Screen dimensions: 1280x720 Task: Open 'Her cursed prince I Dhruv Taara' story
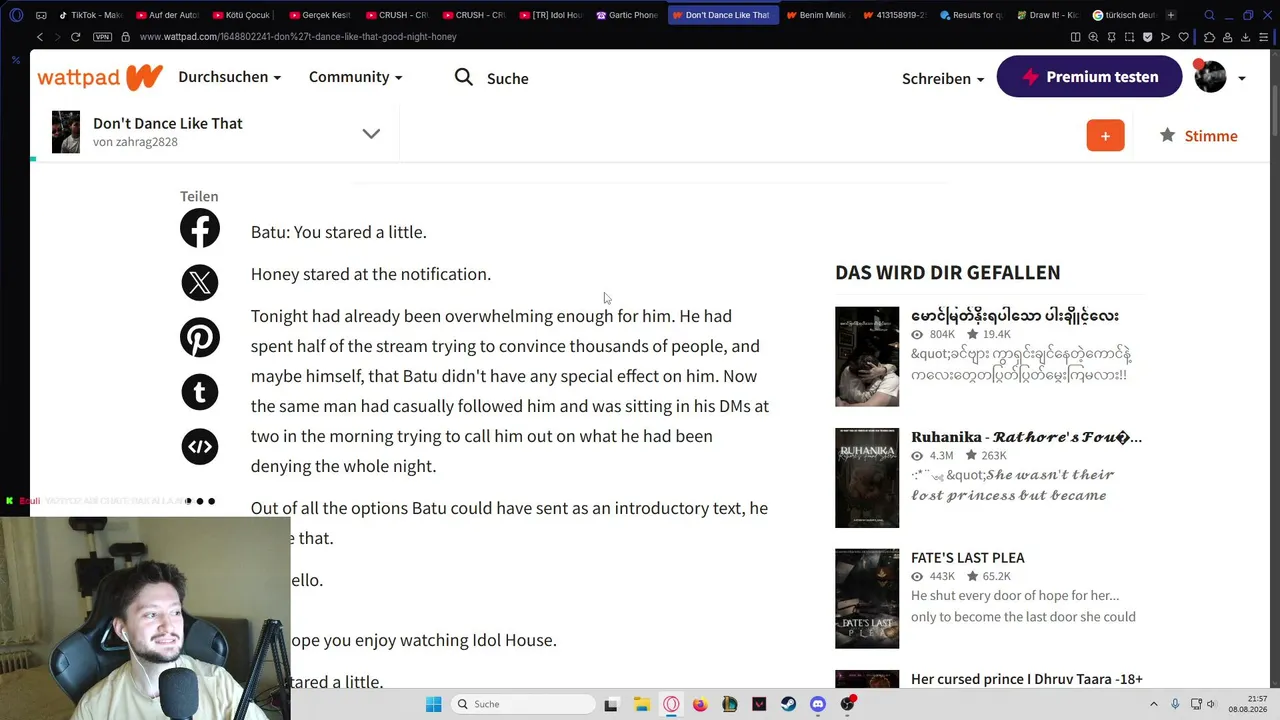[1027, 679]
